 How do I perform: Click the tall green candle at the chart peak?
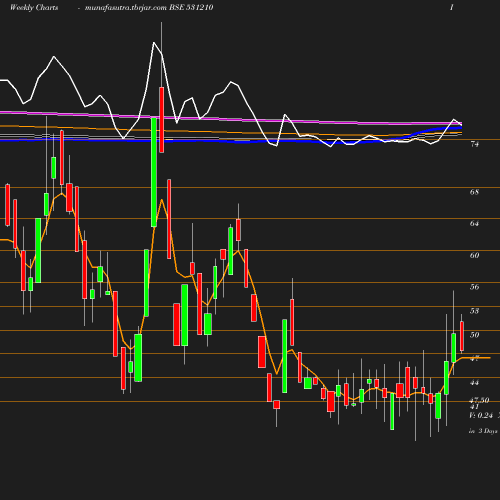point(154,172)
